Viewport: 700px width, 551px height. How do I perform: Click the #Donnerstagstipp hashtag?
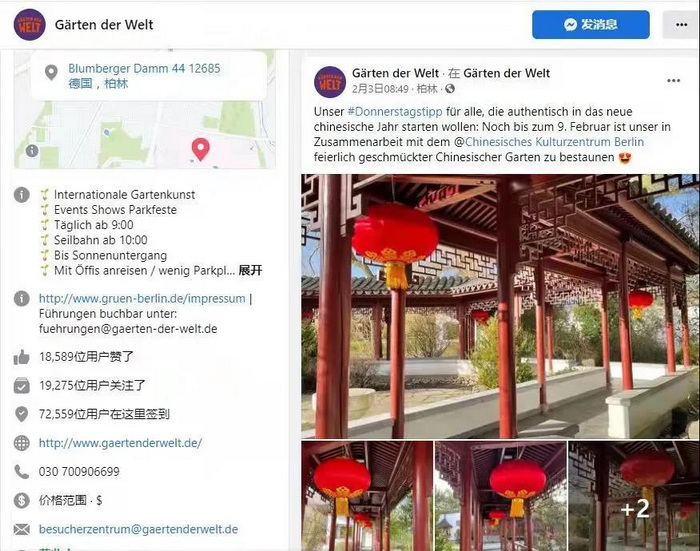click(395, 111)
